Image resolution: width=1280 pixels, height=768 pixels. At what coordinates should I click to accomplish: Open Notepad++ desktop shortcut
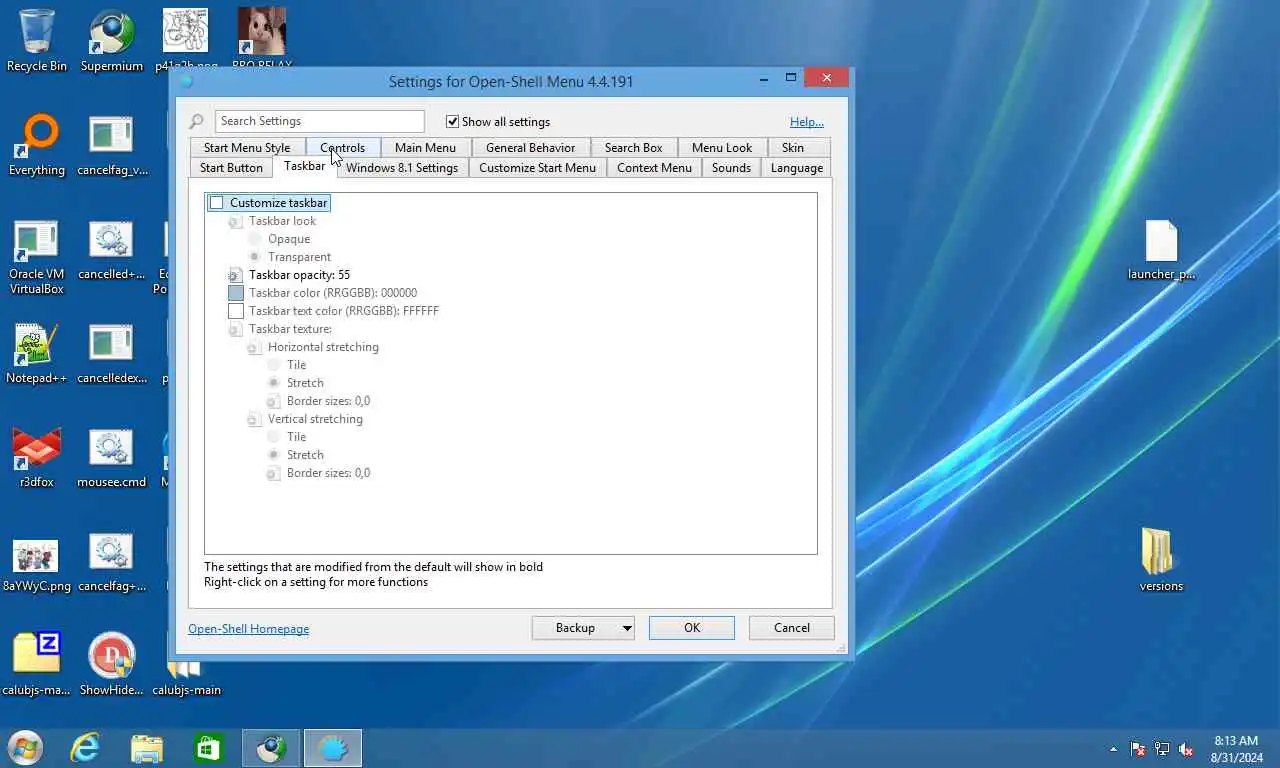(37, 353)
